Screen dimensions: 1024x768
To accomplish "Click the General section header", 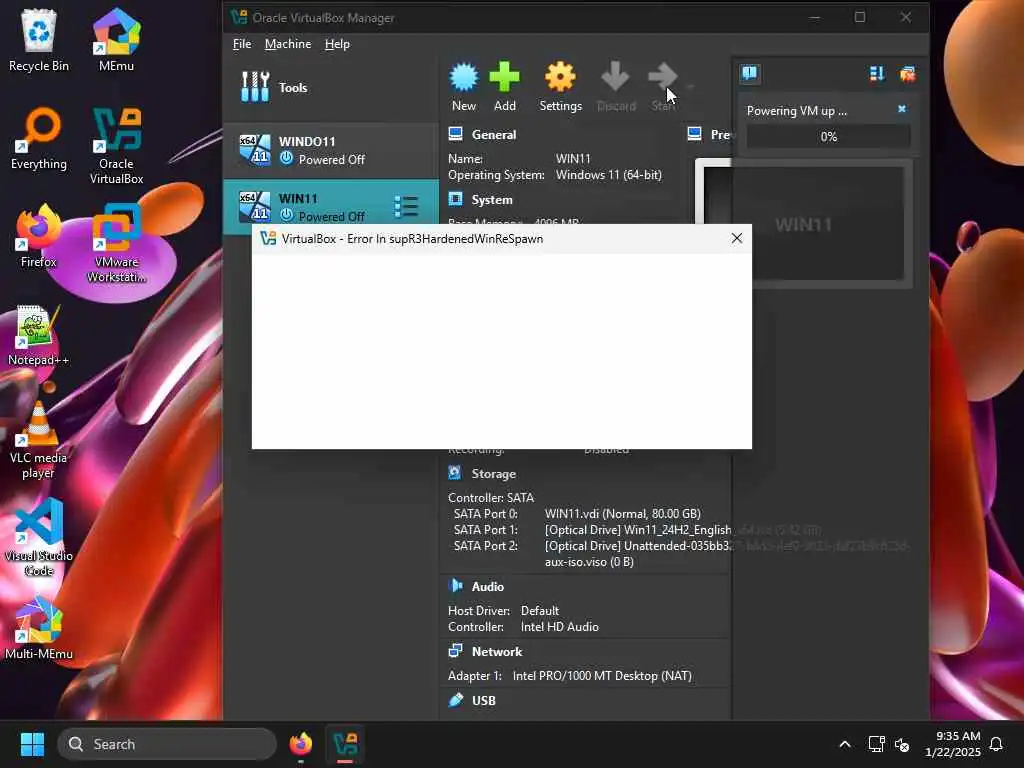I will [x=494, y=135].
